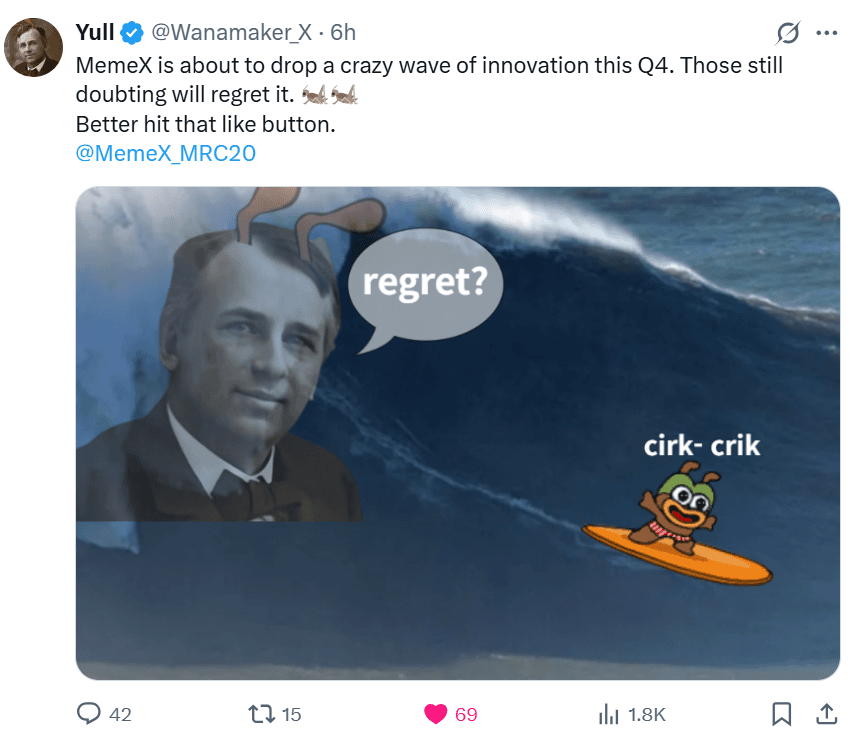The height and width of the screenshot is (734, 853).
Task: Select the repost icon next to 15
Action: click(x=262, y=714)
